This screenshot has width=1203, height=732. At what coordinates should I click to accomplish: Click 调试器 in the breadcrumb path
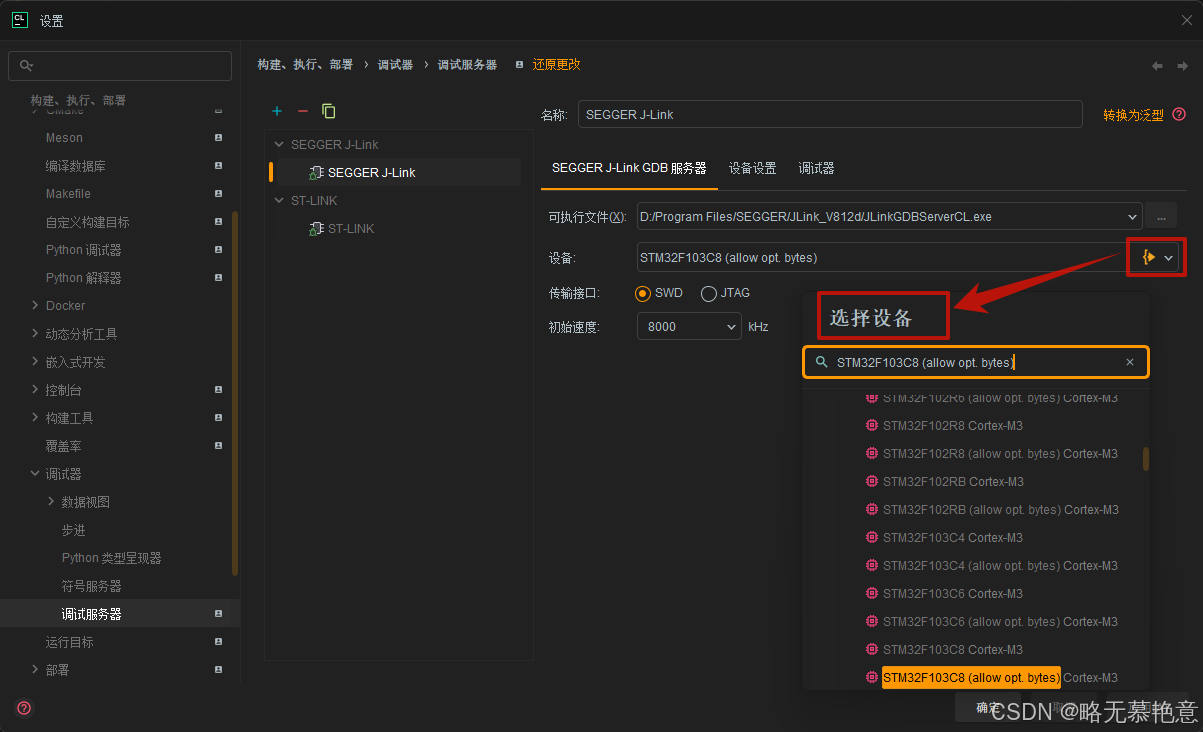pyautogui.click(x=395, y=64)
